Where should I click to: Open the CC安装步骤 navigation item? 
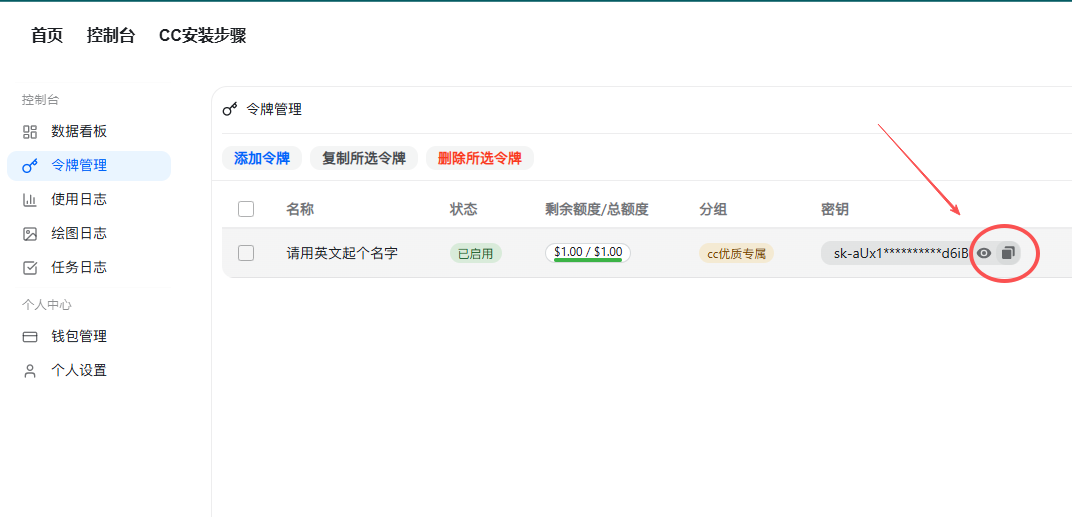click(202, 36)
